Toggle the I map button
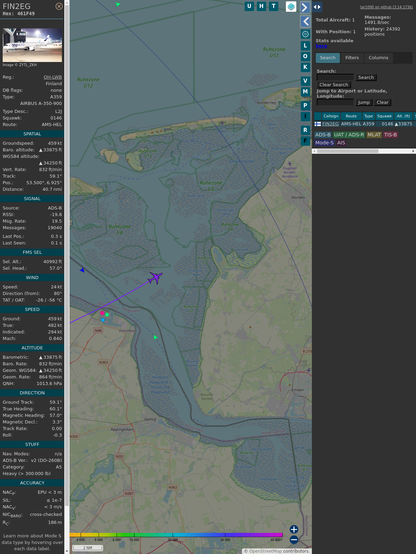416x554 pixels. pos(305,116)
